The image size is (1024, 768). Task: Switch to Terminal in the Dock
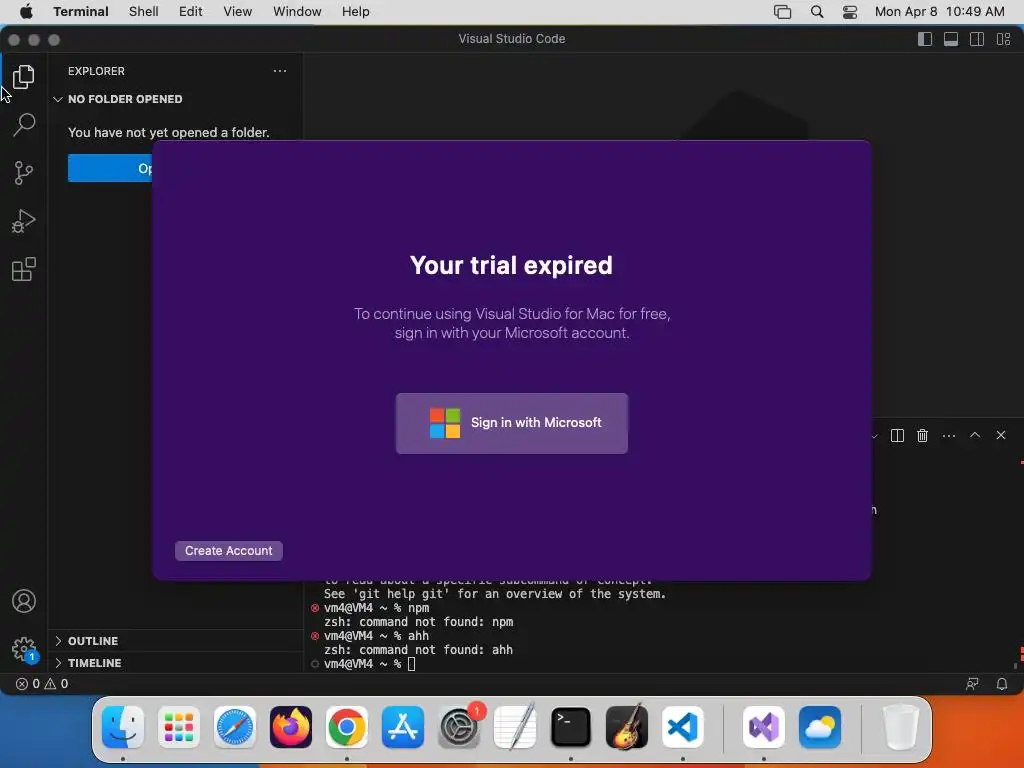(x=571, y=727)
